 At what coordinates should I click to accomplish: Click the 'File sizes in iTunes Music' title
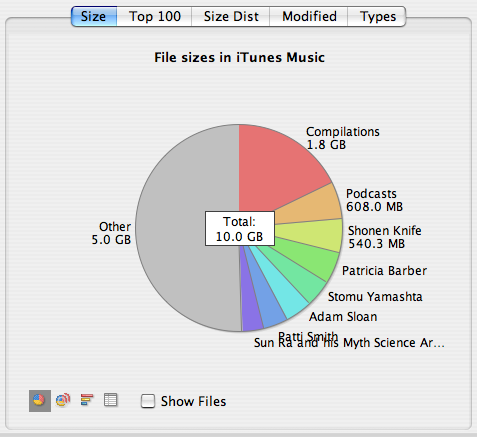click(x=239, y=57)
